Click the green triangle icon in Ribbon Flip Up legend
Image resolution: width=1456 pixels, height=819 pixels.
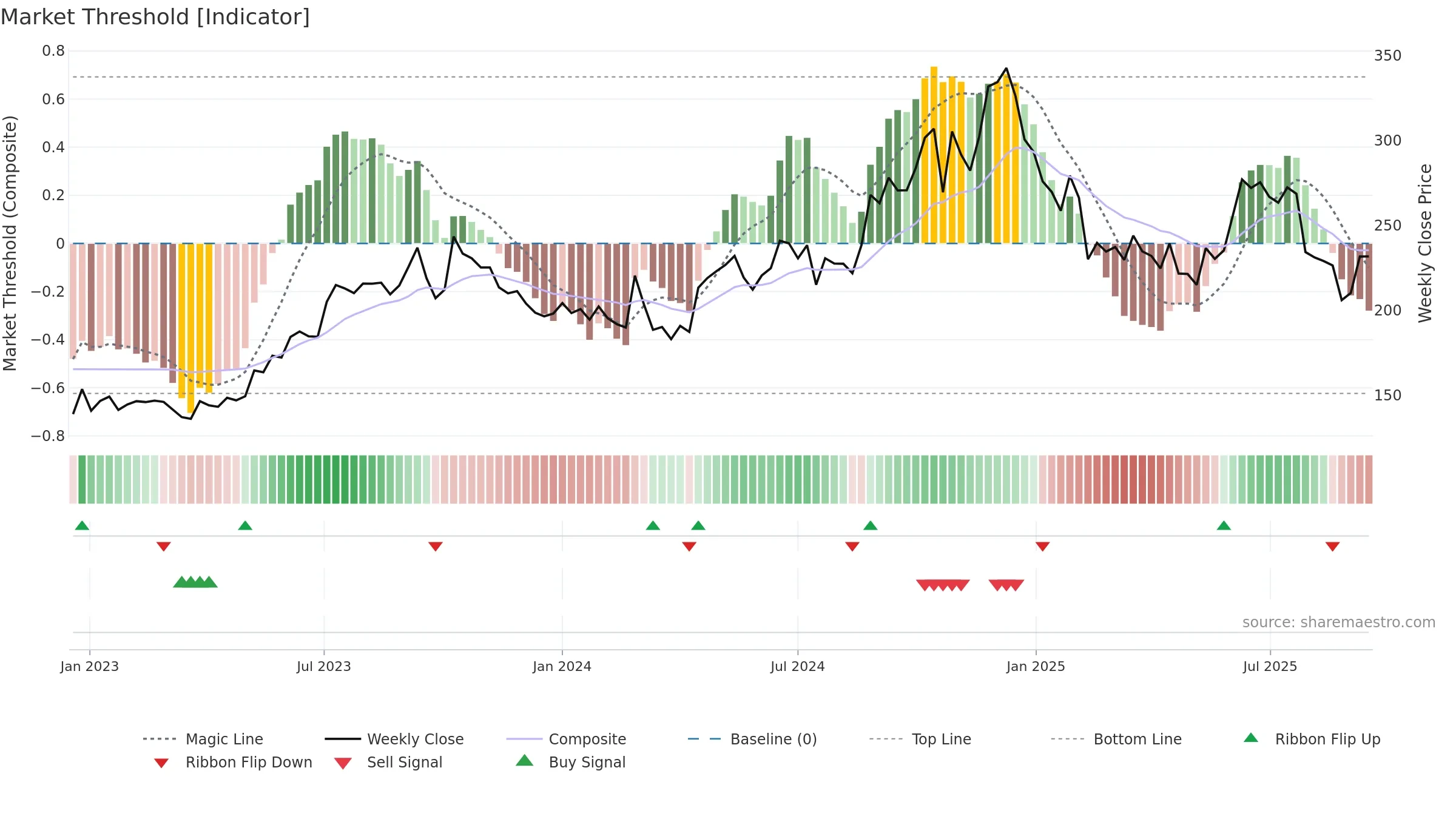1251,738
